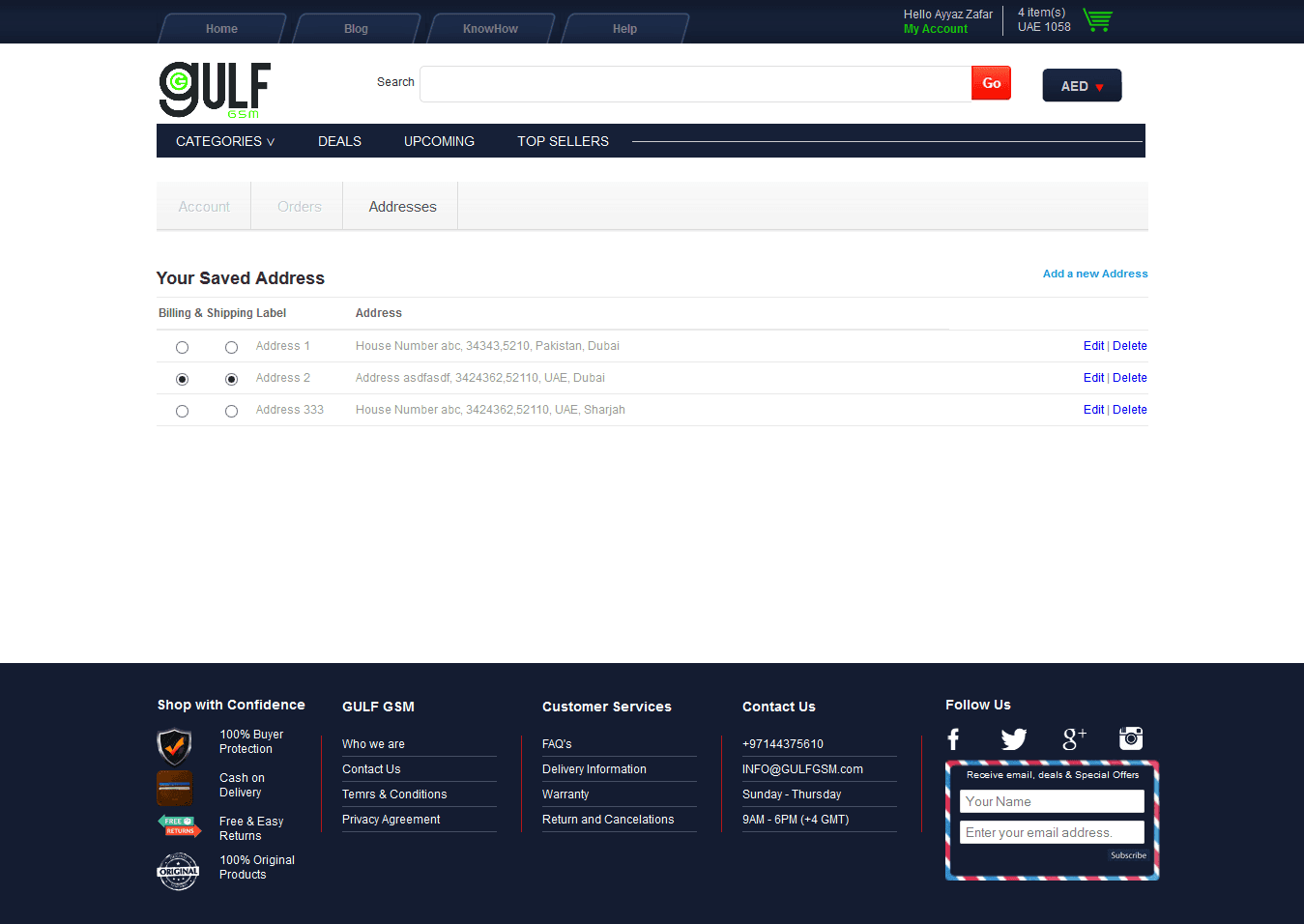Open the Upcoming menu item

439,141
